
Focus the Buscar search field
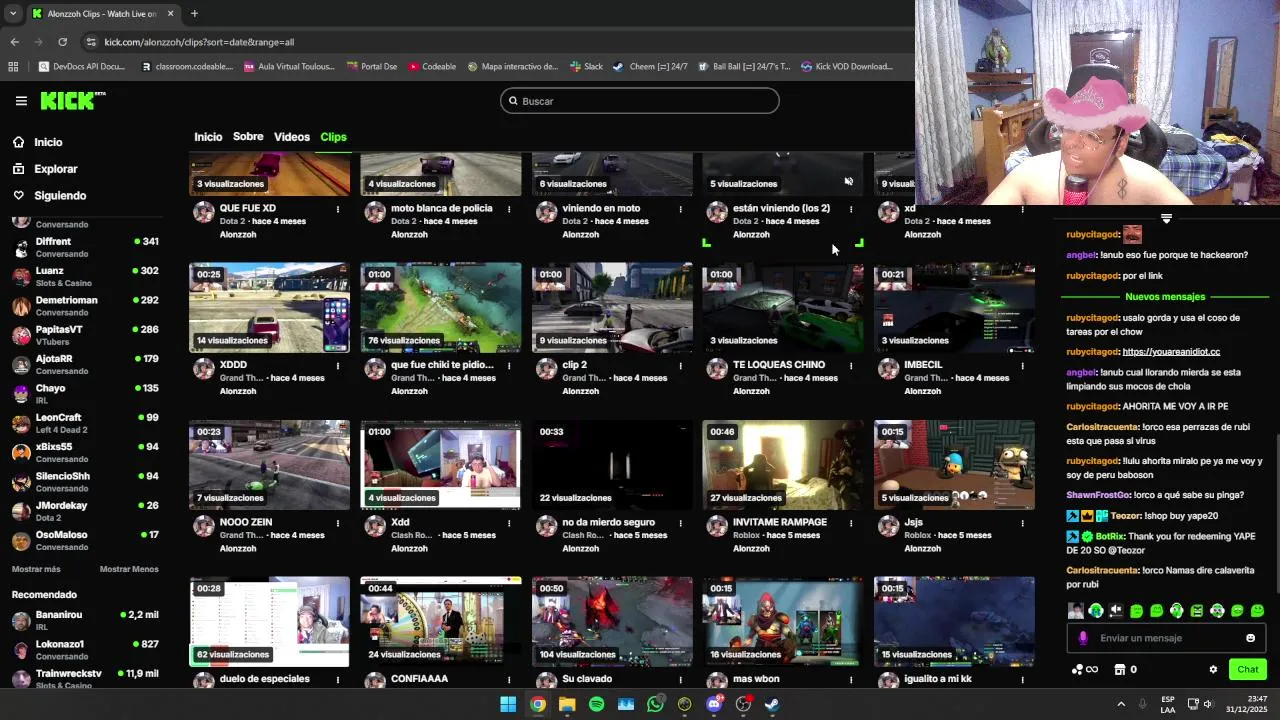click(x=640, y=101)
